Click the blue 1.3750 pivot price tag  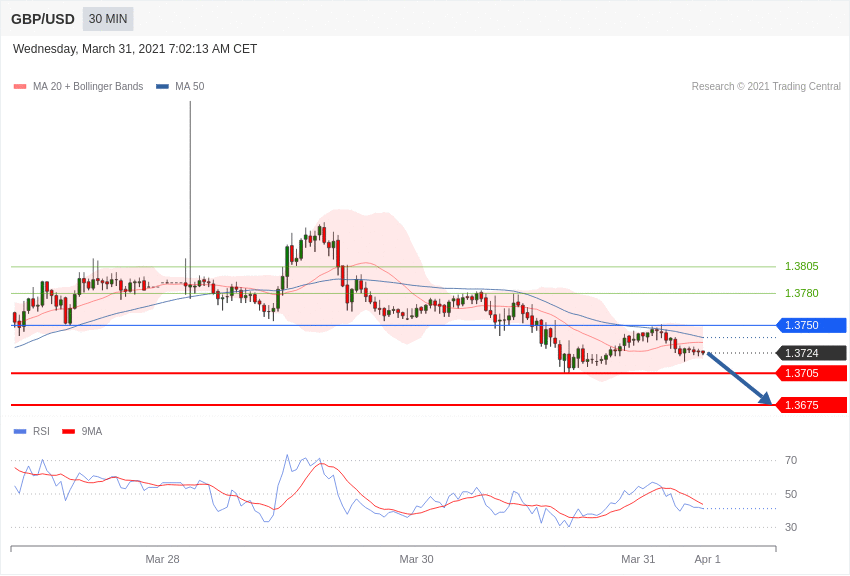[x=812, y=325]
